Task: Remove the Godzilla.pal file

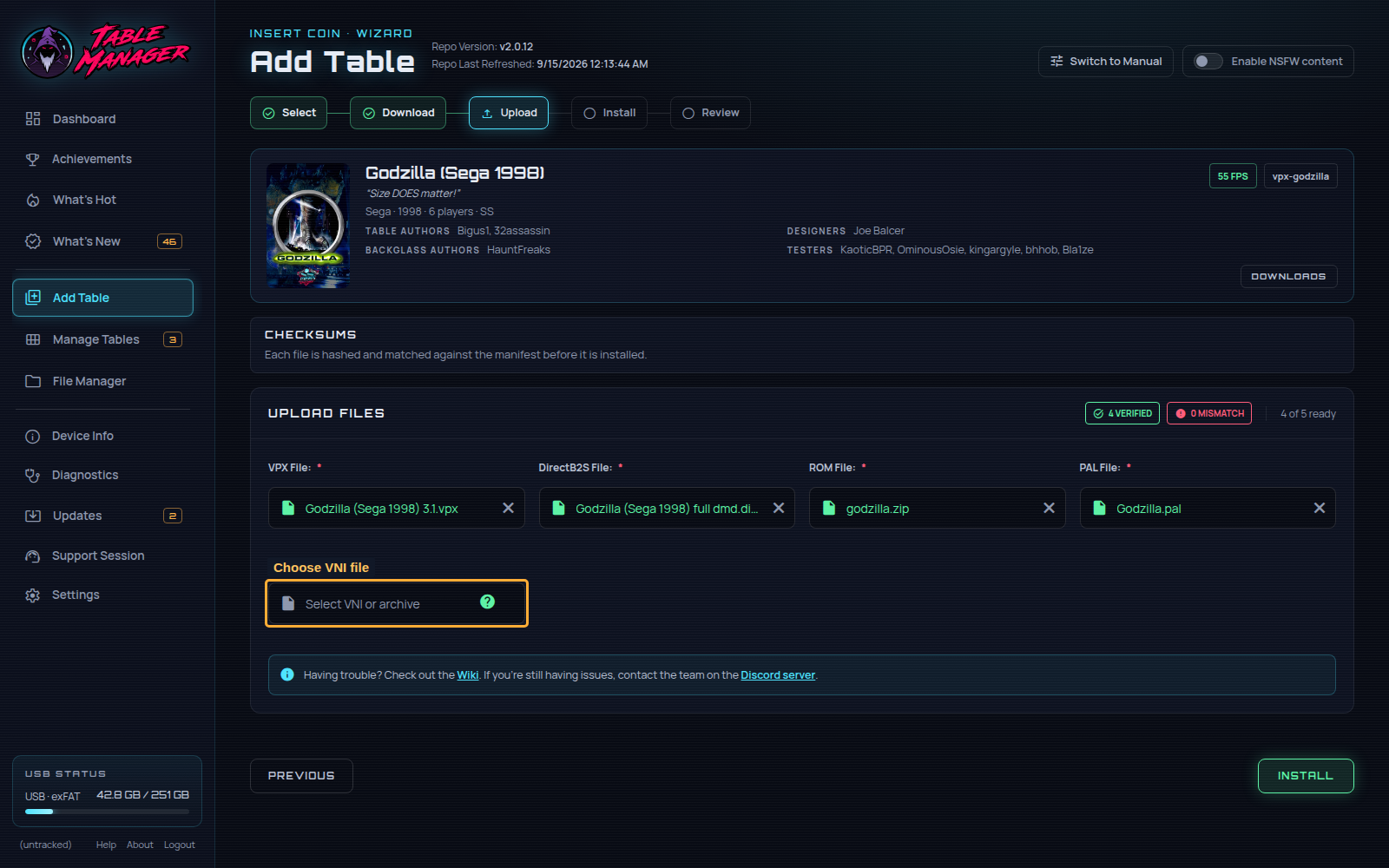Action: tap(1320, 508)
